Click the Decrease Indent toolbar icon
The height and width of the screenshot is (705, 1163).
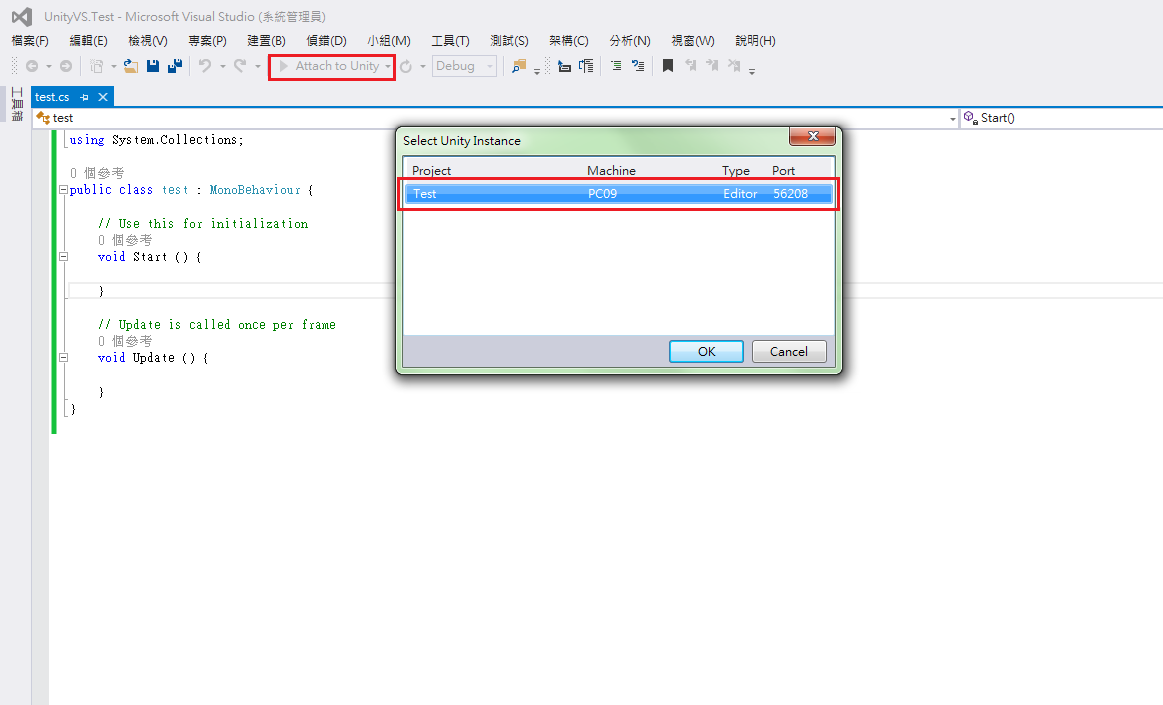pyautogui.click(x=564, y=66)
